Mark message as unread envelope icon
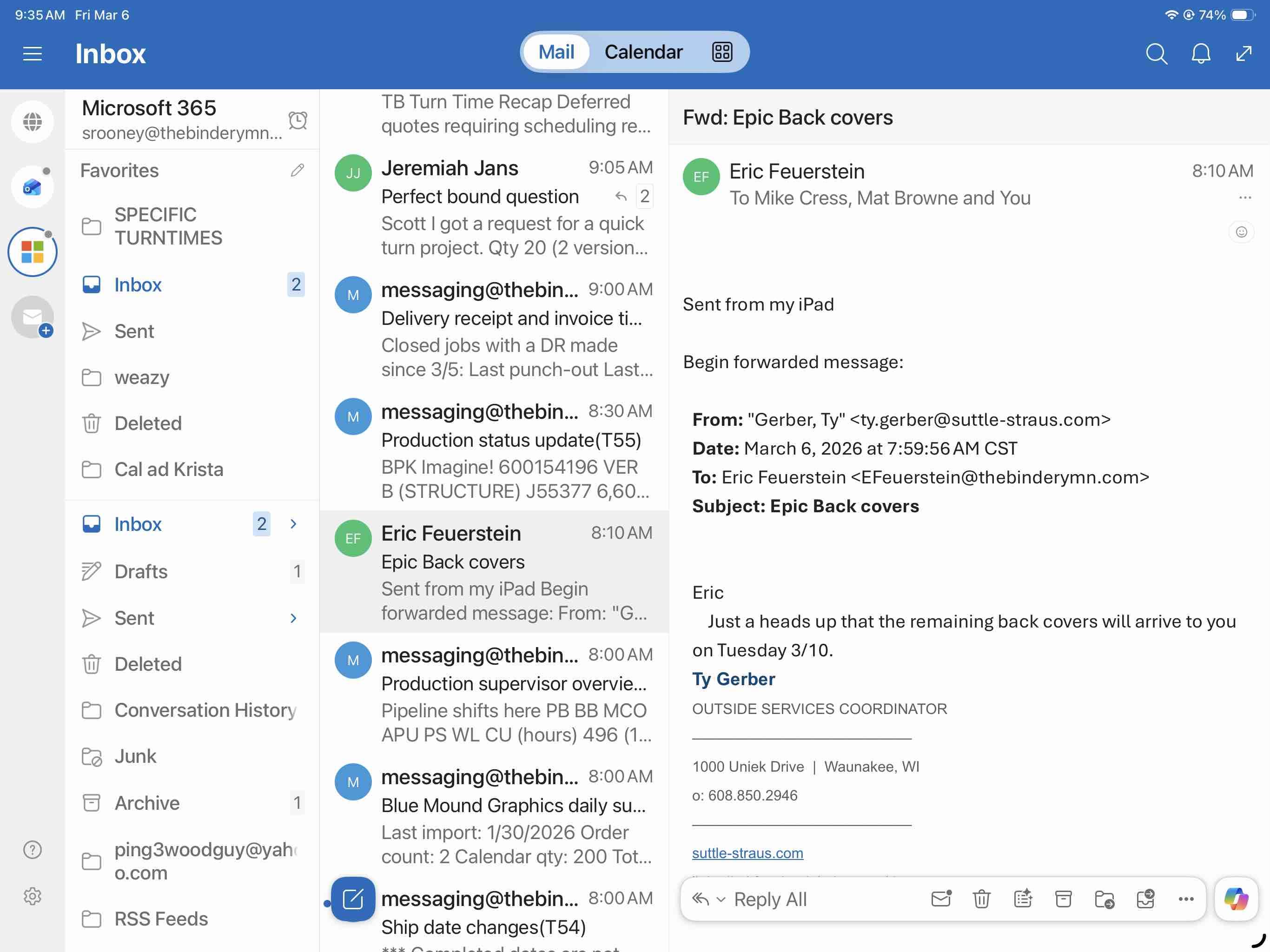The width and height of the screenshot is (1270, 952). 941,899
